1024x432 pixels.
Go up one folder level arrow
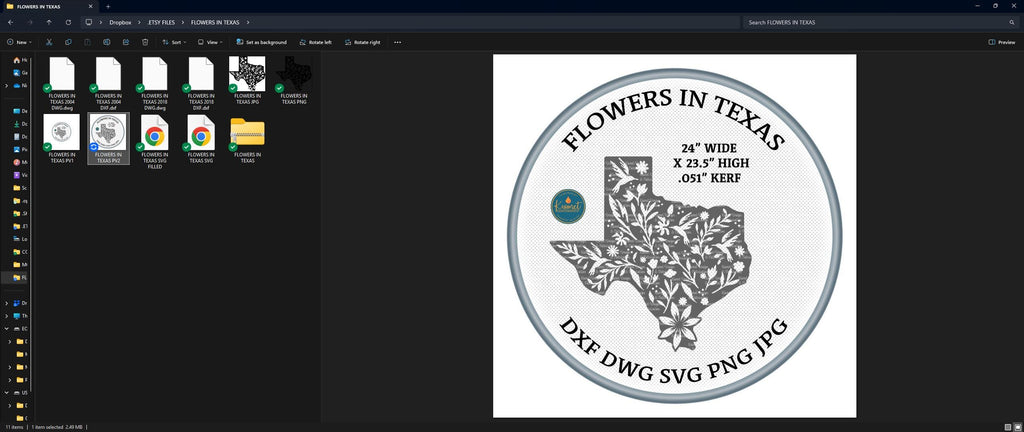click(49, 22)
